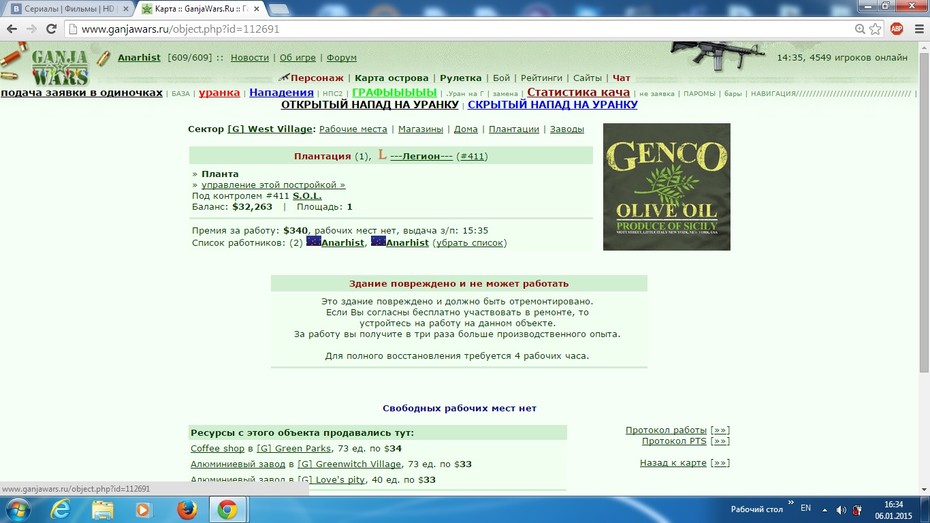This screenshot has height=523, width=930.
Task: Click убрать список link
Action: click(x=470, y=243)
